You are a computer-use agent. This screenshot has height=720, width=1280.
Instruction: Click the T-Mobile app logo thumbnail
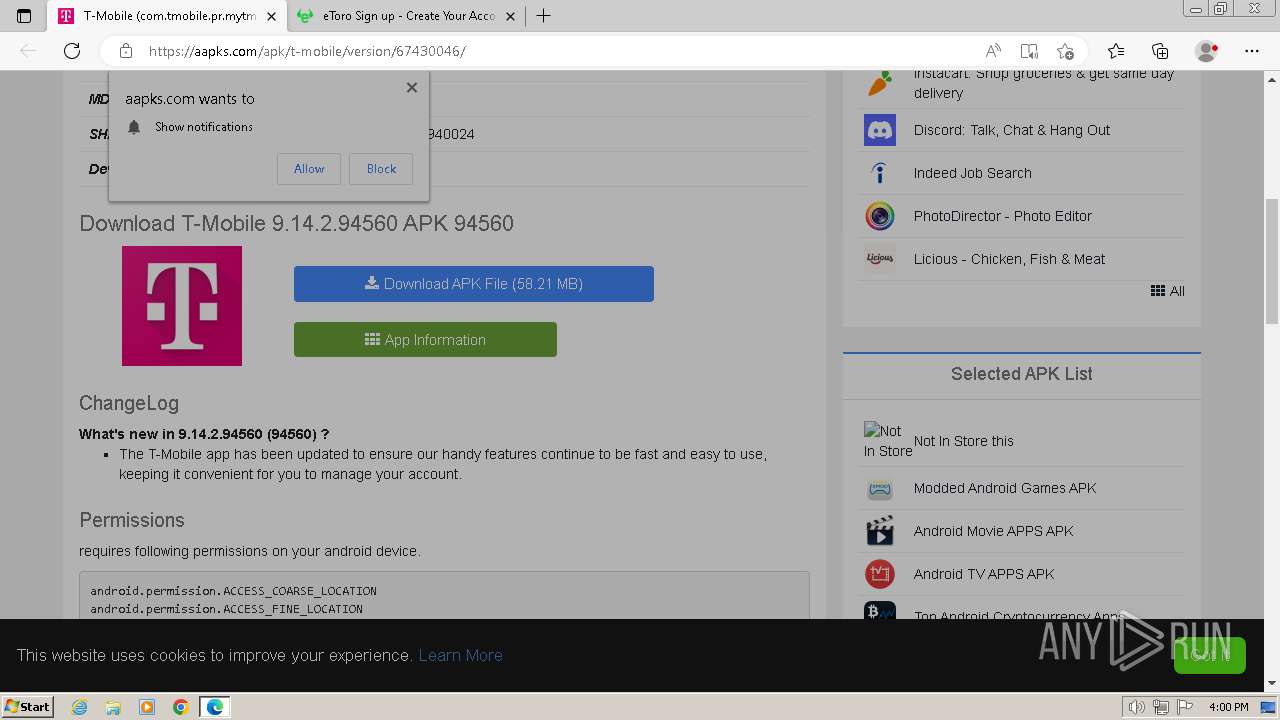(182, 306)
